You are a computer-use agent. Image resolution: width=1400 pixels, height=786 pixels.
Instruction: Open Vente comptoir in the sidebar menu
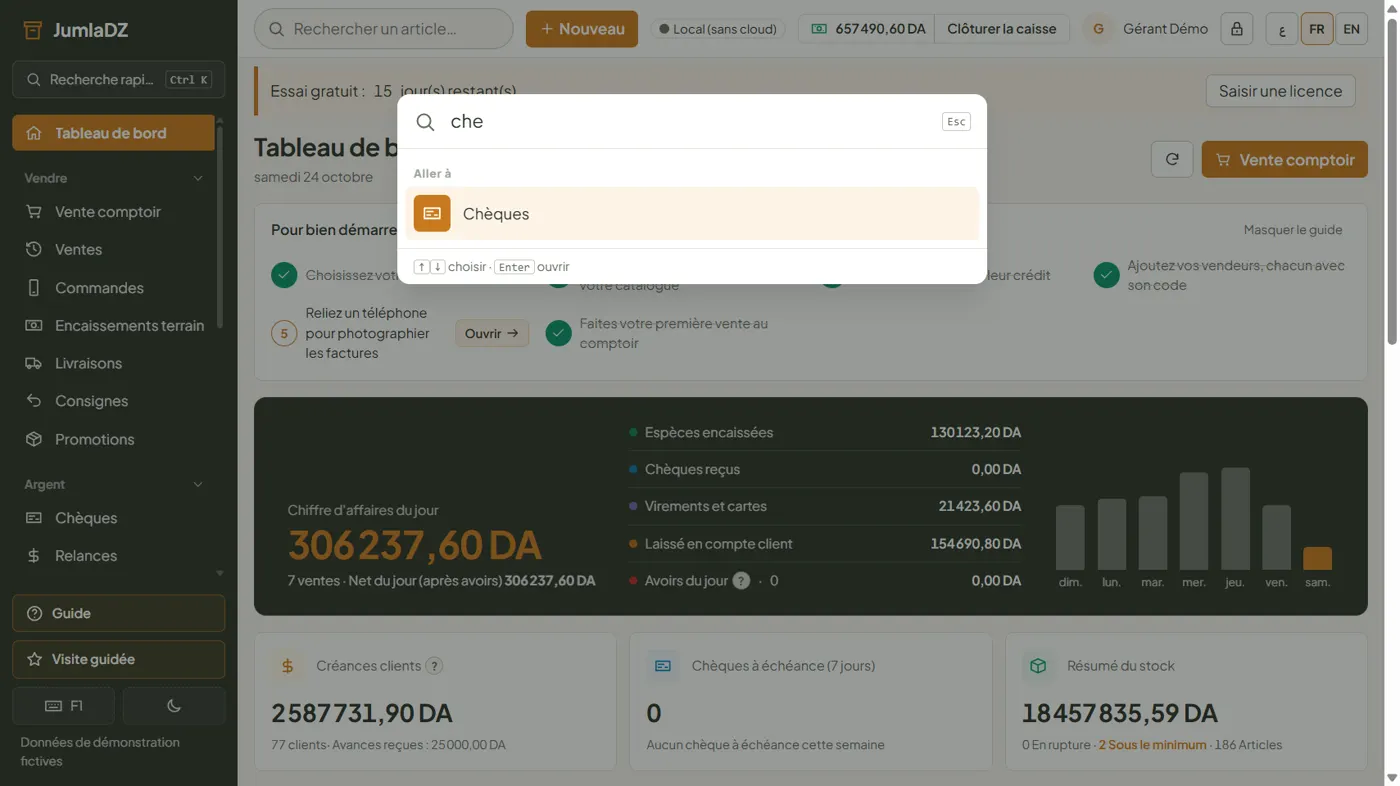pos(114,212)
